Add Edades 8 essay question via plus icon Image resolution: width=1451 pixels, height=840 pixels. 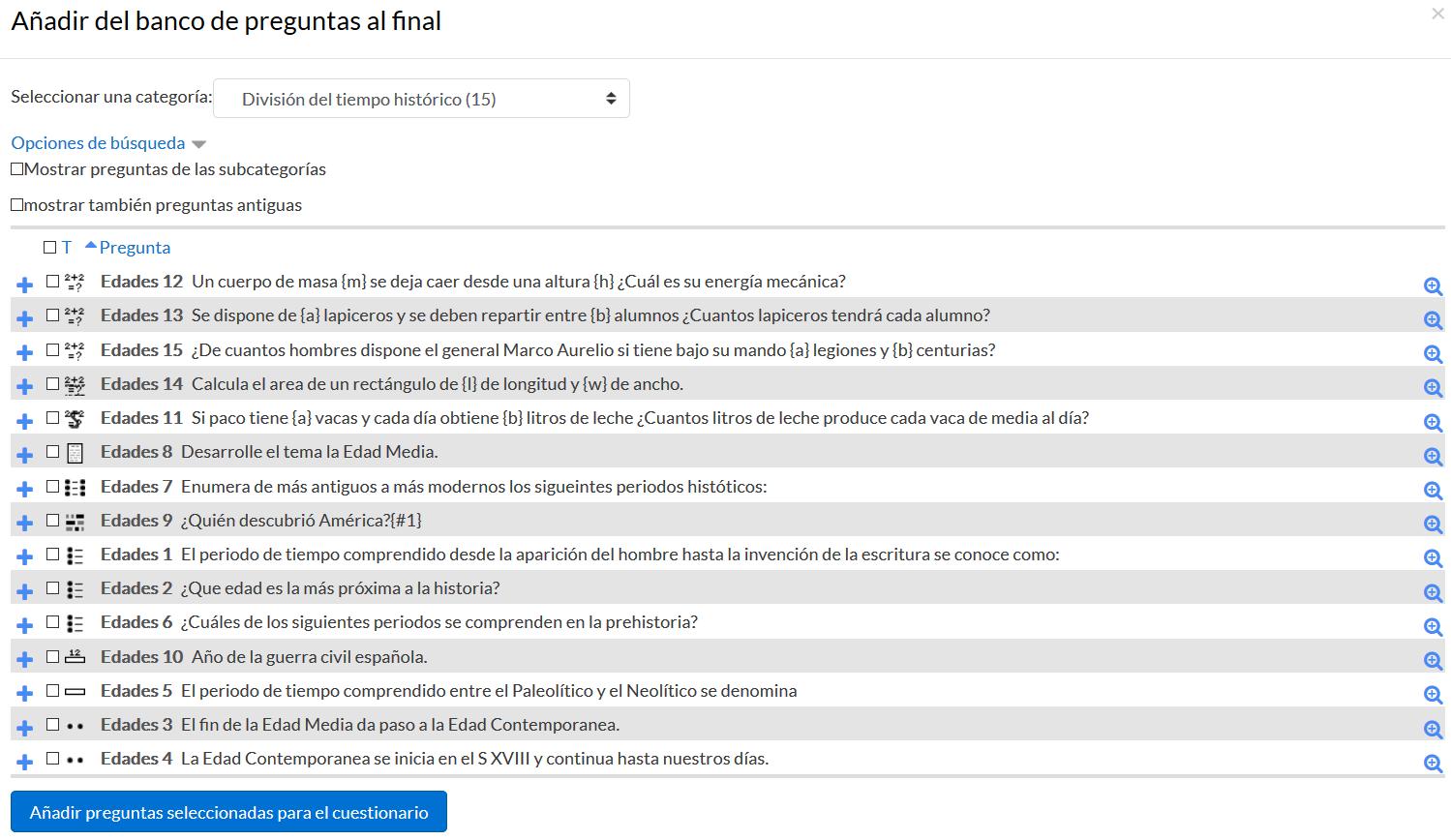(x=25, y=456)
